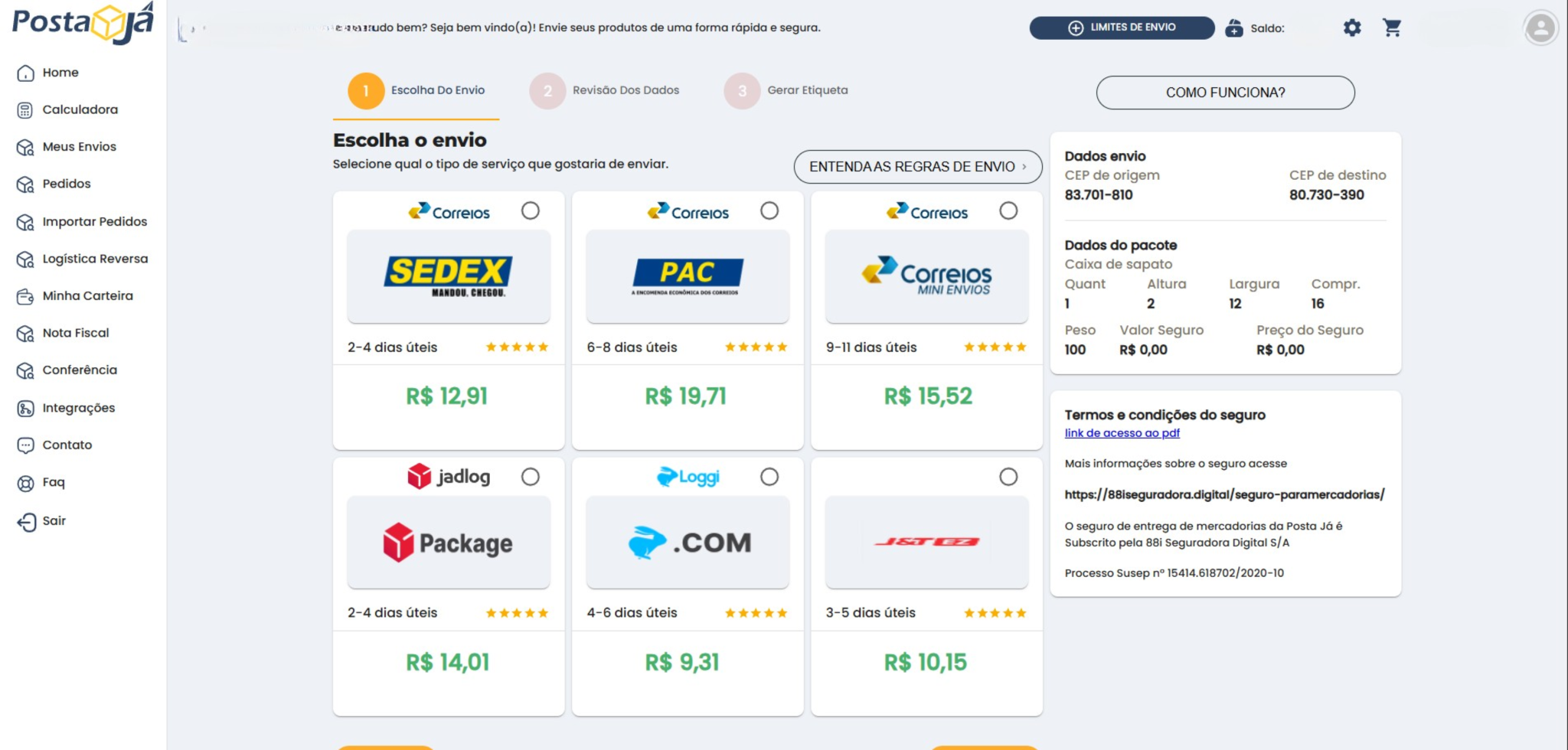
Task: Click the Posta Já logo
Action: coord(83,23)
